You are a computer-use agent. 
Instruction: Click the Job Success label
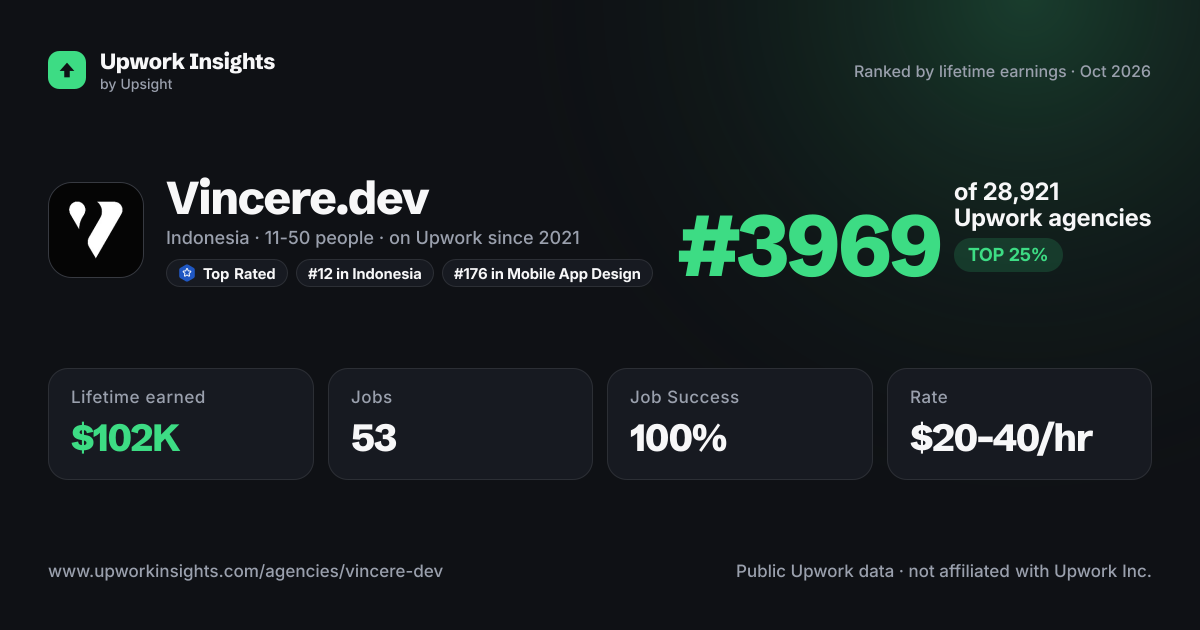click(685, 397)
